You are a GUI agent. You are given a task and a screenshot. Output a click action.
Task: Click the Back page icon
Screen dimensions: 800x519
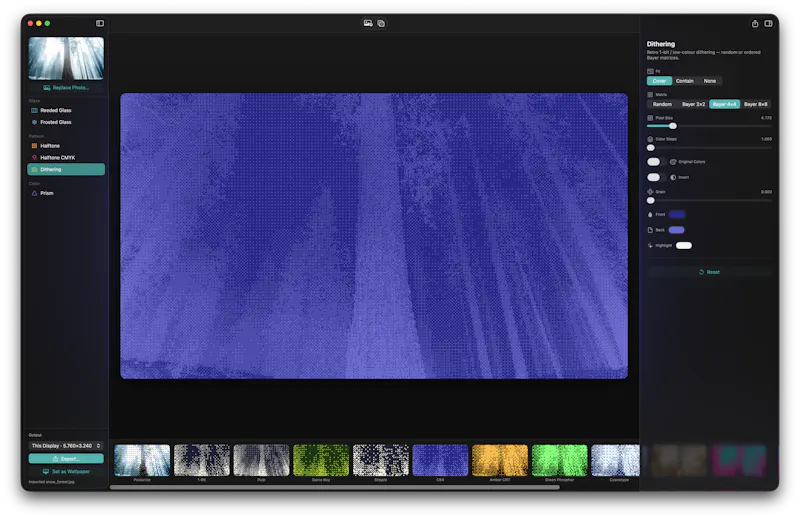tap(650, 230)
